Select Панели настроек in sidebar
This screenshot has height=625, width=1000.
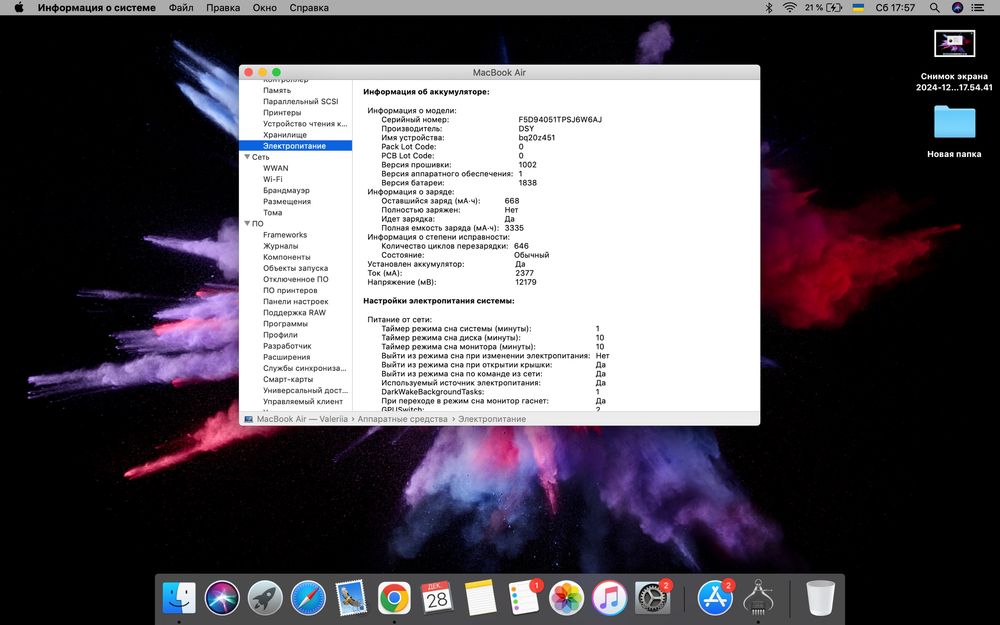296,302
